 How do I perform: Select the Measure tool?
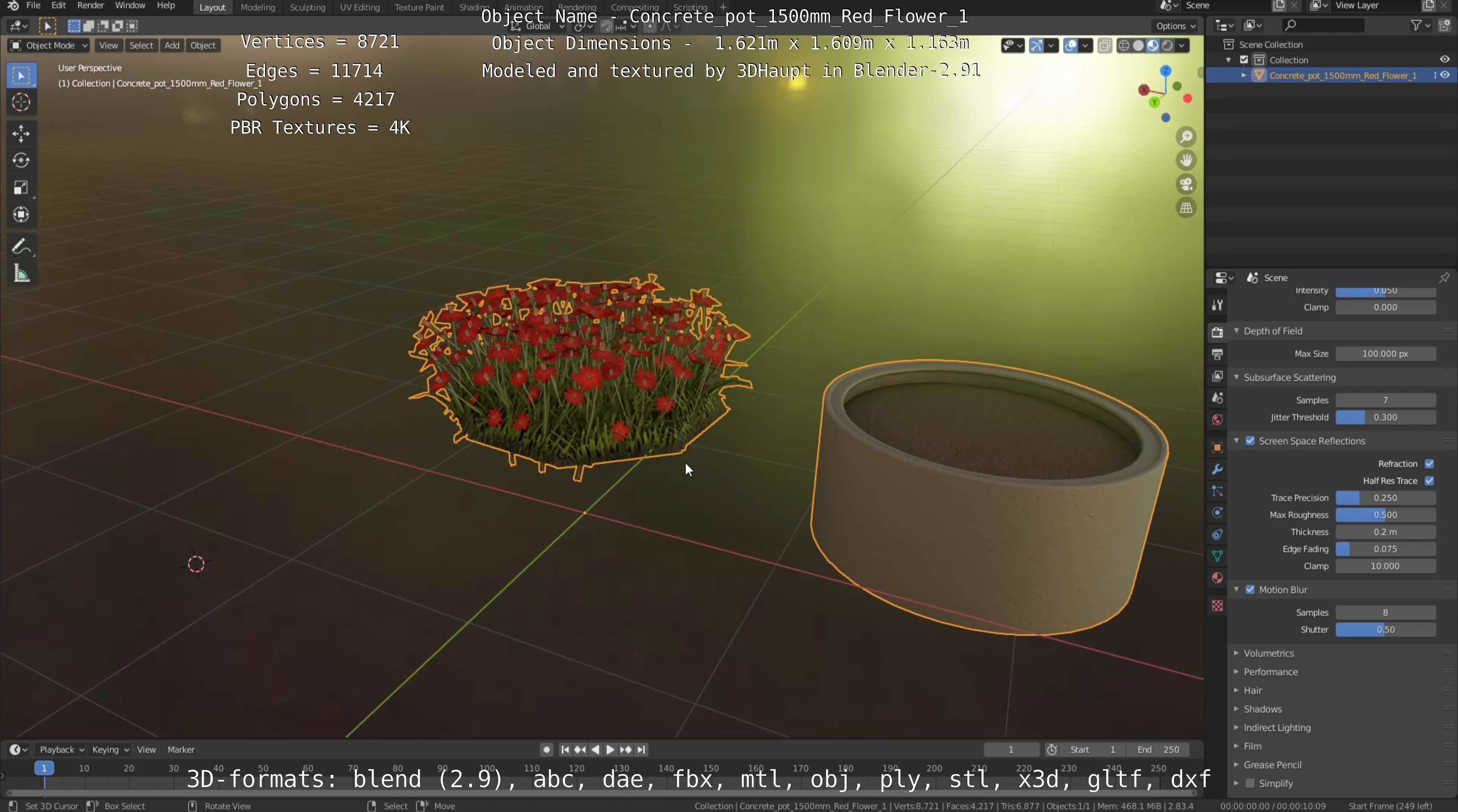click(x=21, y=274)
